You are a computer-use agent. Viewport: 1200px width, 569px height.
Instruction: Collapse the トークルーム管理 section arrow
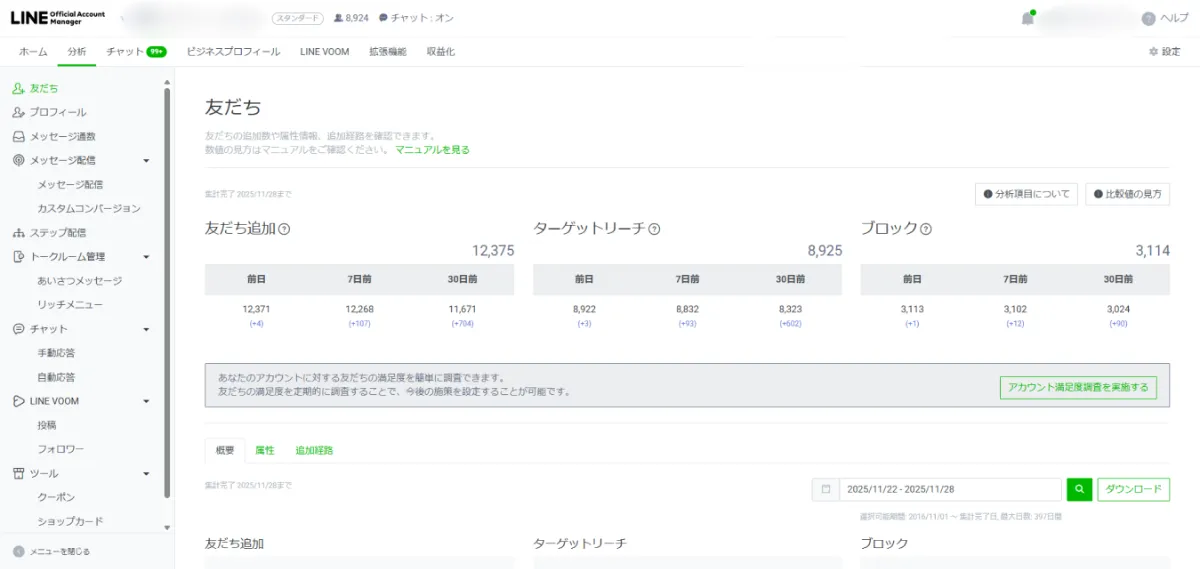coord(146,257)
